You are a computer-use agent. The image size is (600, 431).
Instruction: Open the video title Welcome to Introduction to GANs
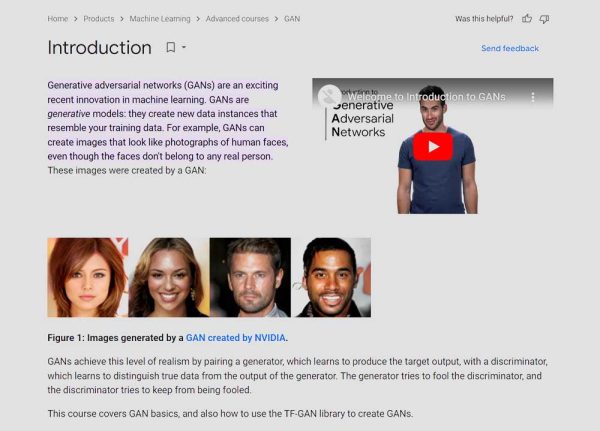coord(426,97)
